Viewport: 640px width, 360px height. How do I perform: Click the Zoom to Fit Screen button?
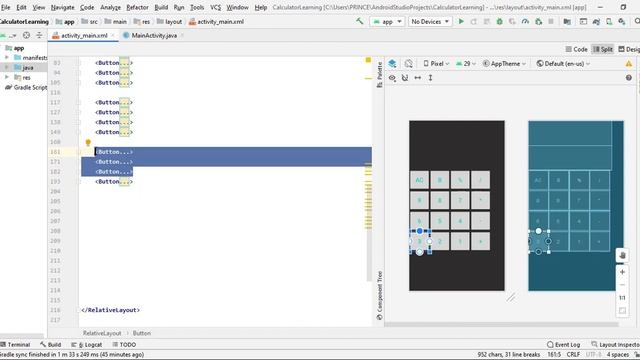click(x=622, y=311)
